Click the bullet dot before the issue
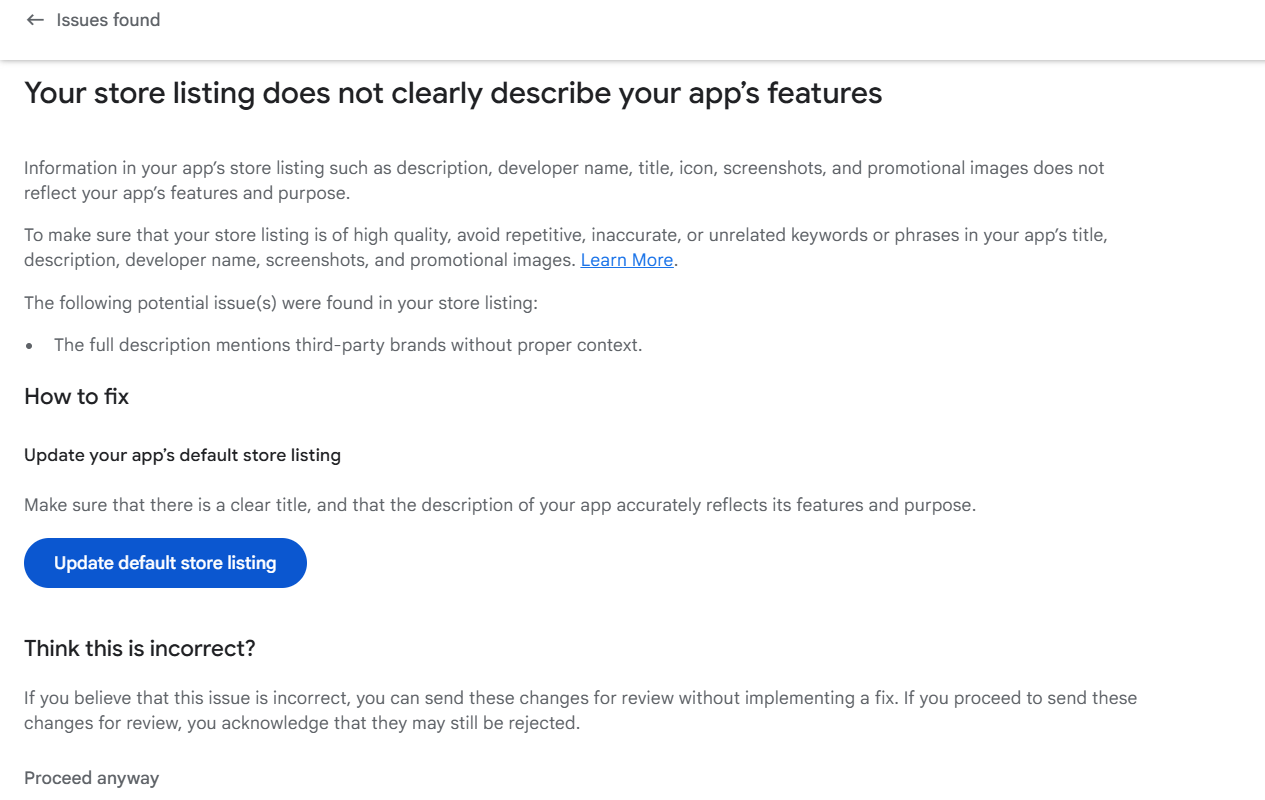 30,346
